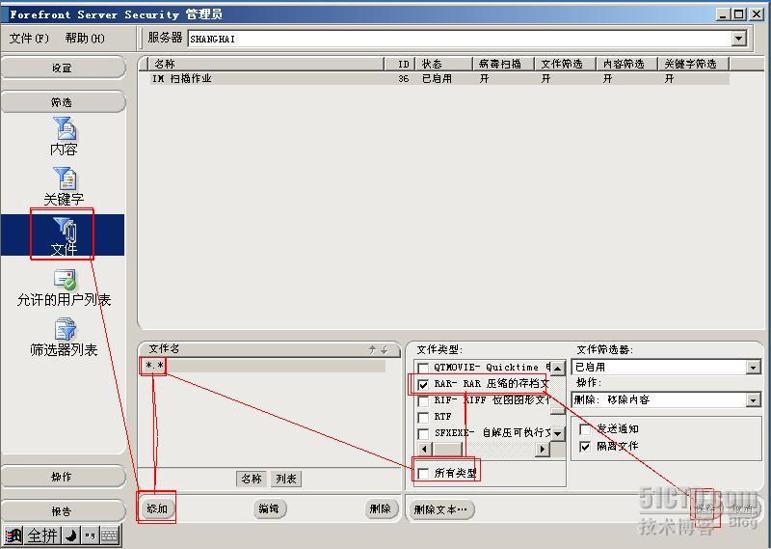Click the move-down arrow in 文件名 header
The height and width of the screenshot is (549, 771).
point(384,349)
